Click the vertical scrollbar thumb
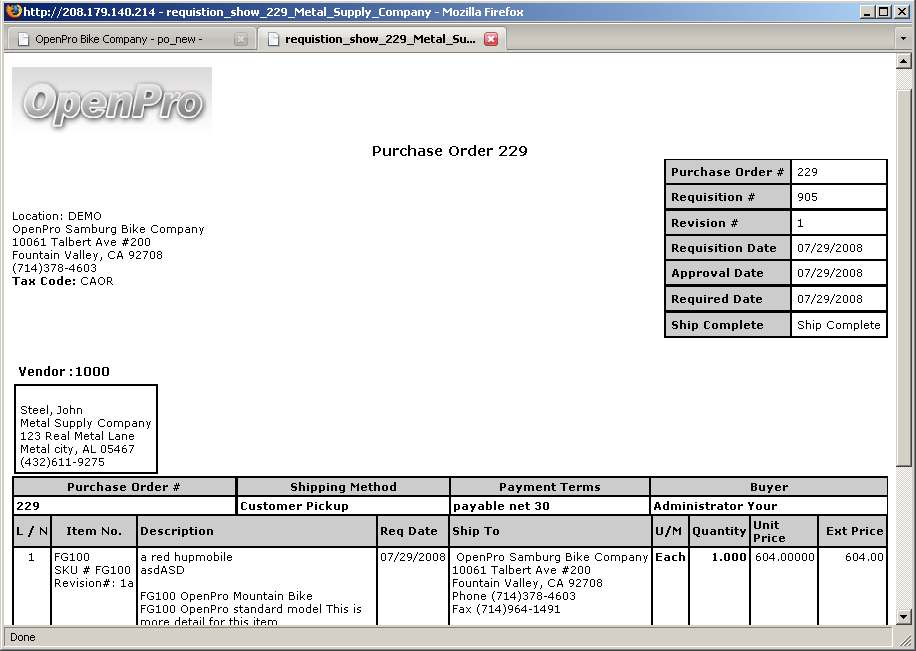The height and width of the screenshot is (651, 916). tap(904, 260)
